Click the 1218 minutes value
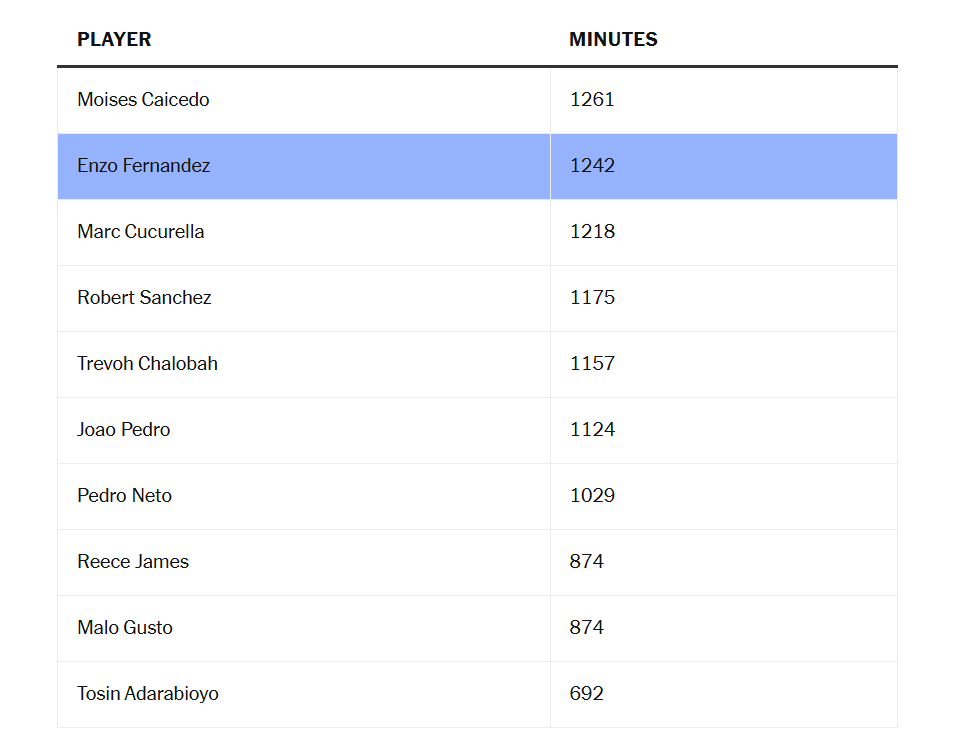Viewport: 967px width, 751px height. [592, 232]
